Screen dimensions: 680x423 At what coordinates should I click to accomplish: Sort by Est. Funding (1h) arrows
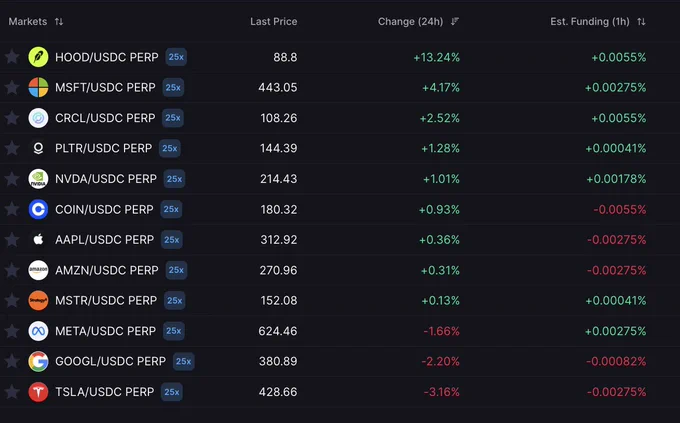[641, 21]
